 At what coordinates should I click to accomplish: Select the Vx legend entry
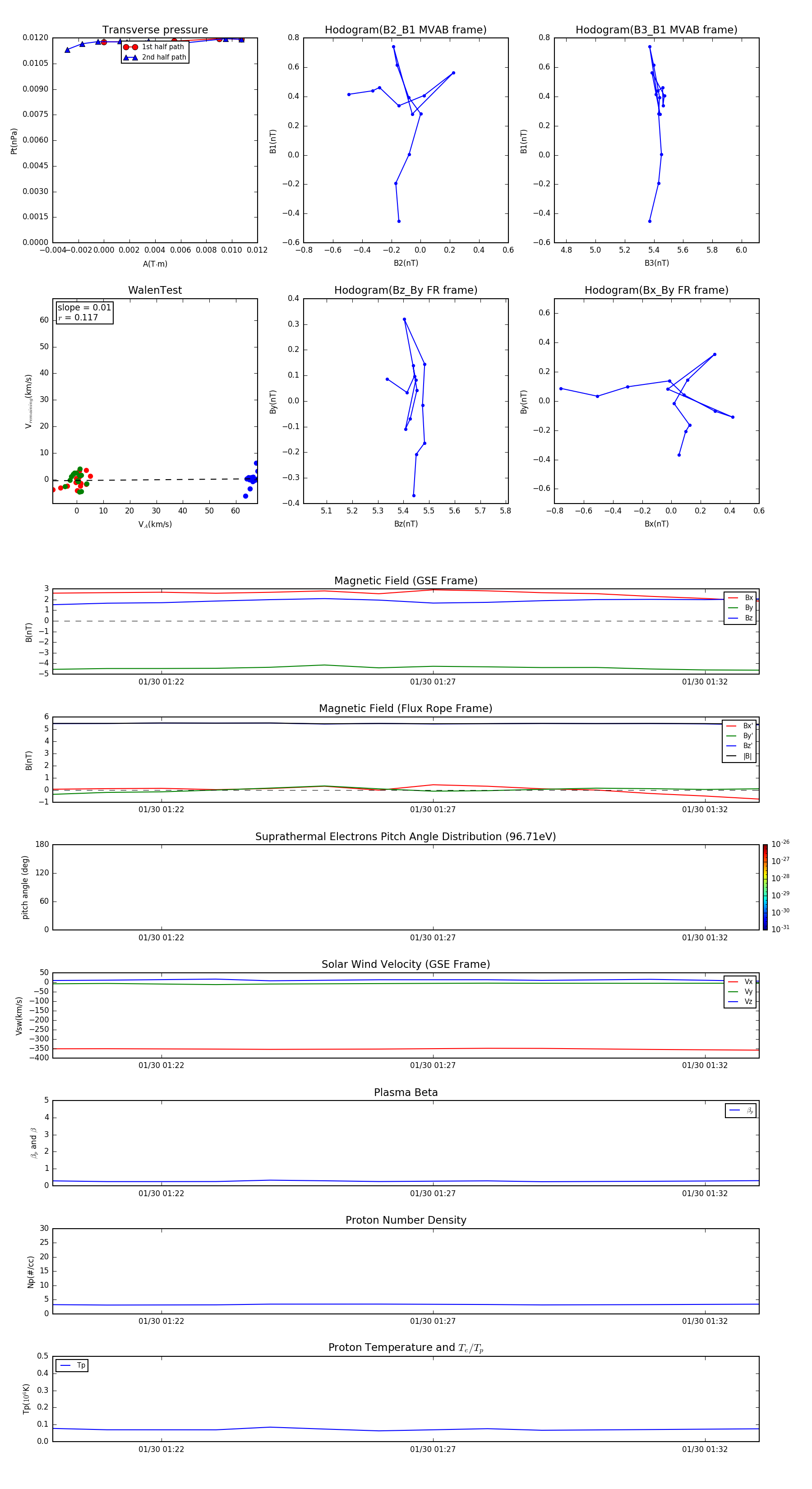point(740,982)
